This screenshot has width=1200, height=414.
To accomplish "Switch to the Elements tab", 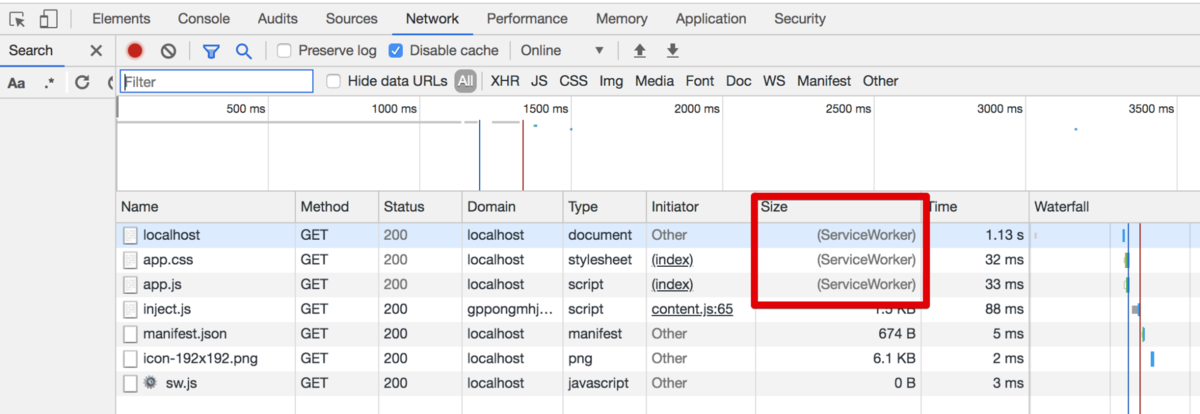I will 121,19.
